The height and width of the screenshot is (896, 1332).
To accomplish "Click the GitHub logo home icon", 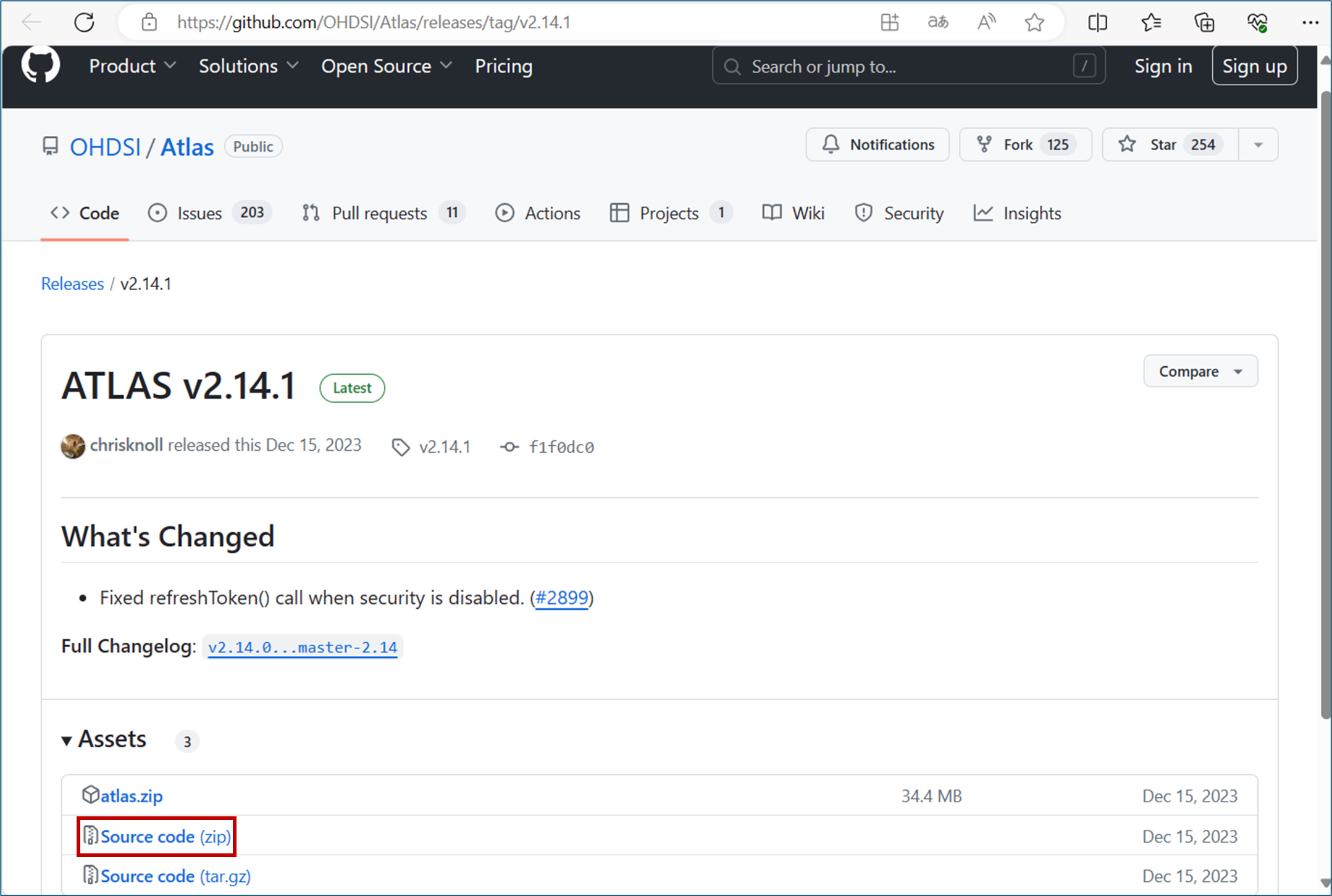I will point(41,65).
